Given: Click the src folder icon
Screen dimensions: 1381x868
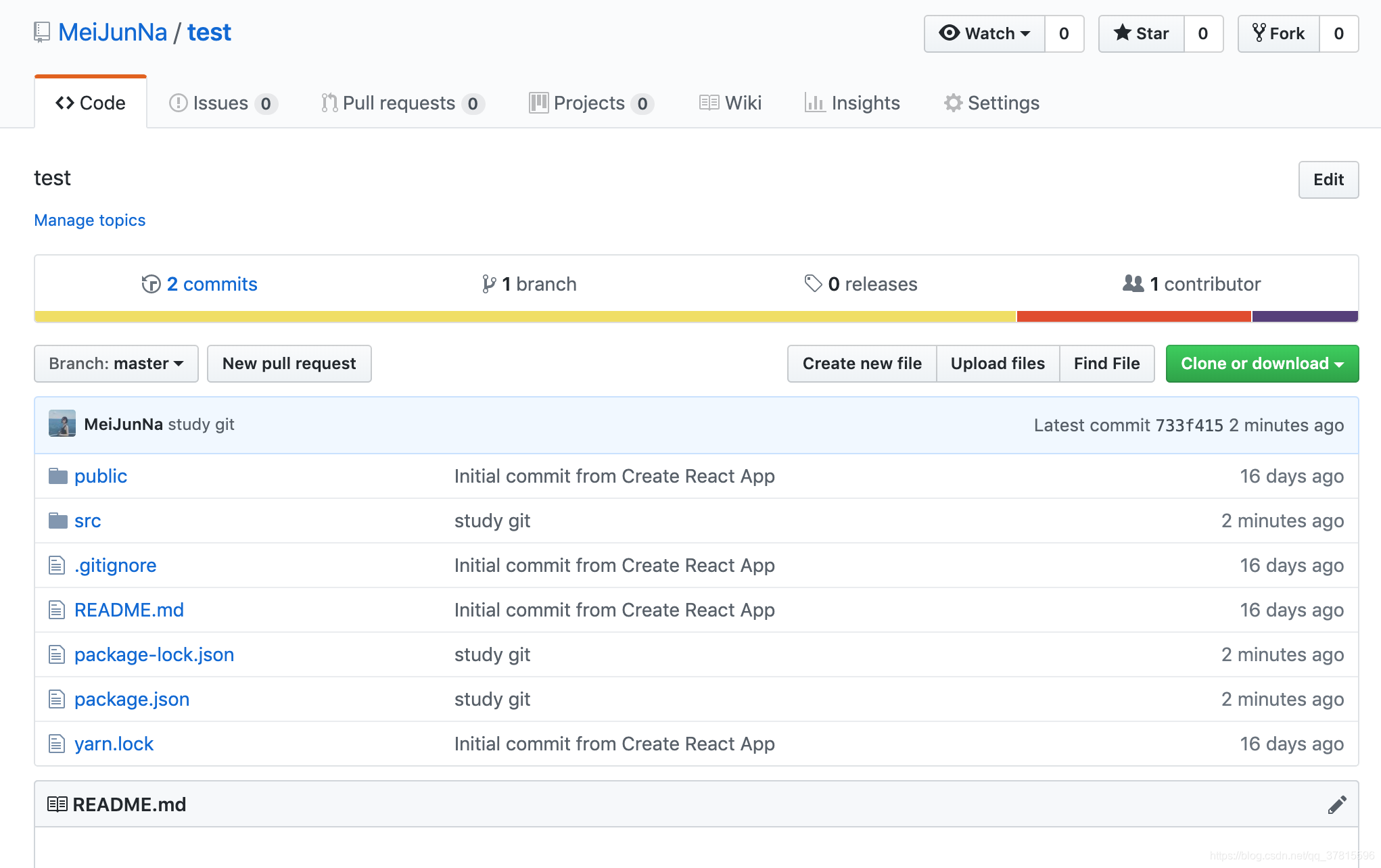Looking at the screenshot, I should pos(58,521).
